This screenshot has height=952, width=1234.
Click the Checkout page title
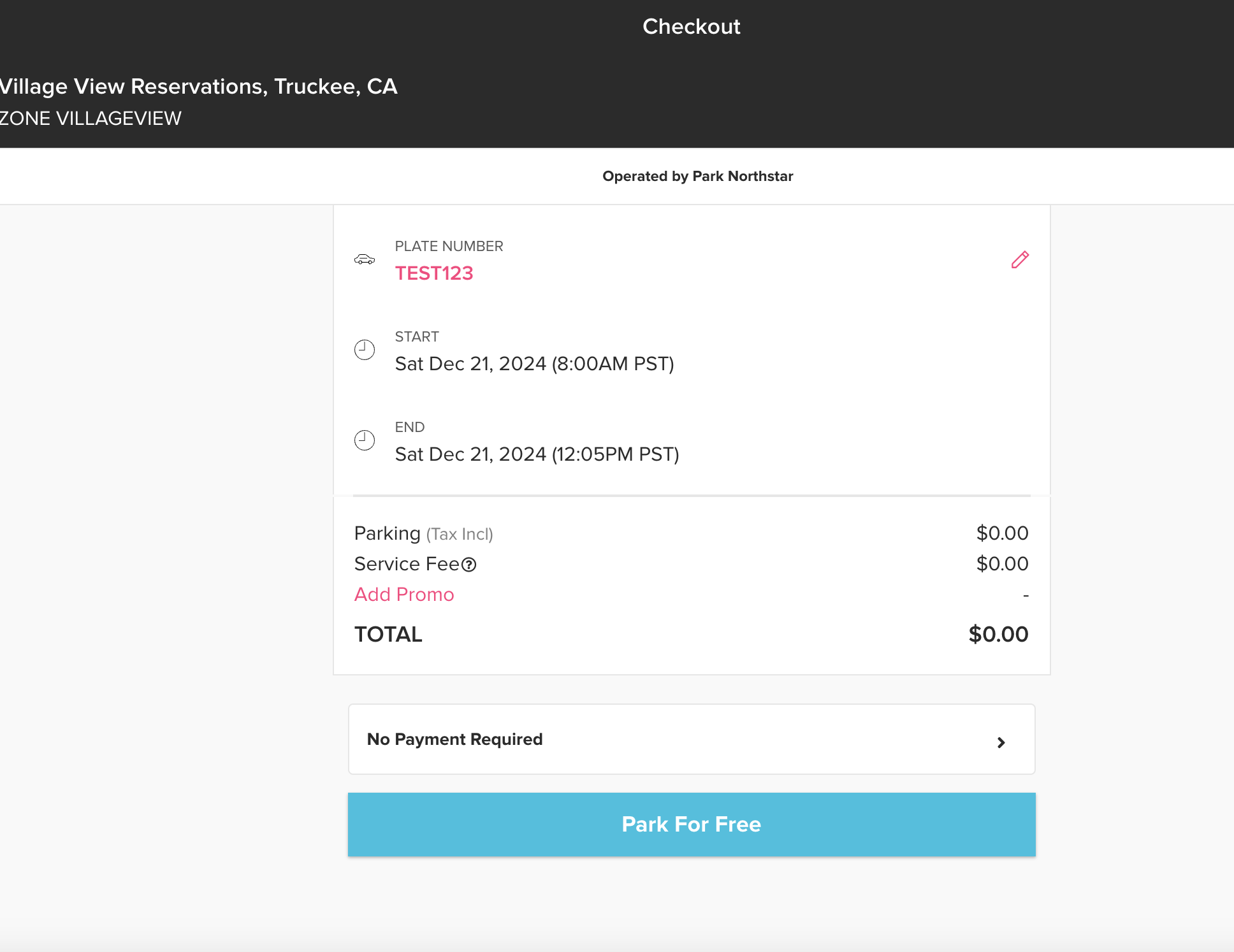[x=691, y=27]
